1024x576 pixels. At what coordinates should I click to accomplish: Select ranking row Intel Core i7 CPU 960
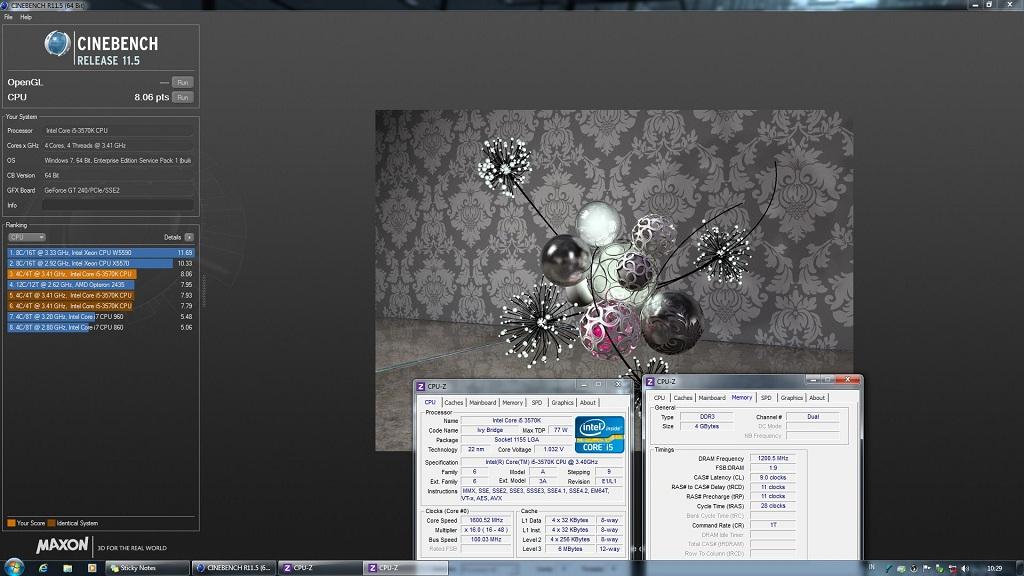click(x=101, y=316)
